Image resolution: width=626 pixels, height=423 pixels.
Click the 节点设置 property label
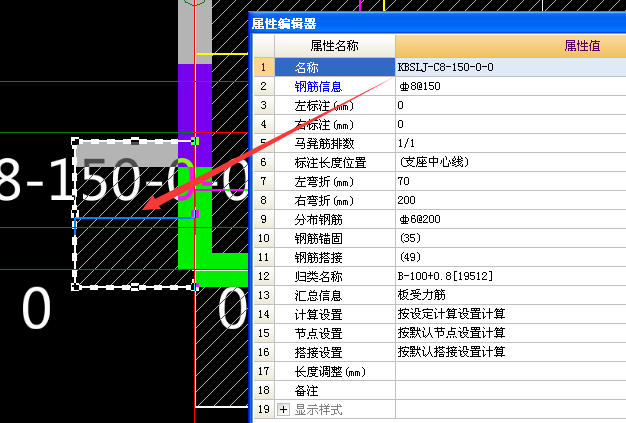point(318,334)
